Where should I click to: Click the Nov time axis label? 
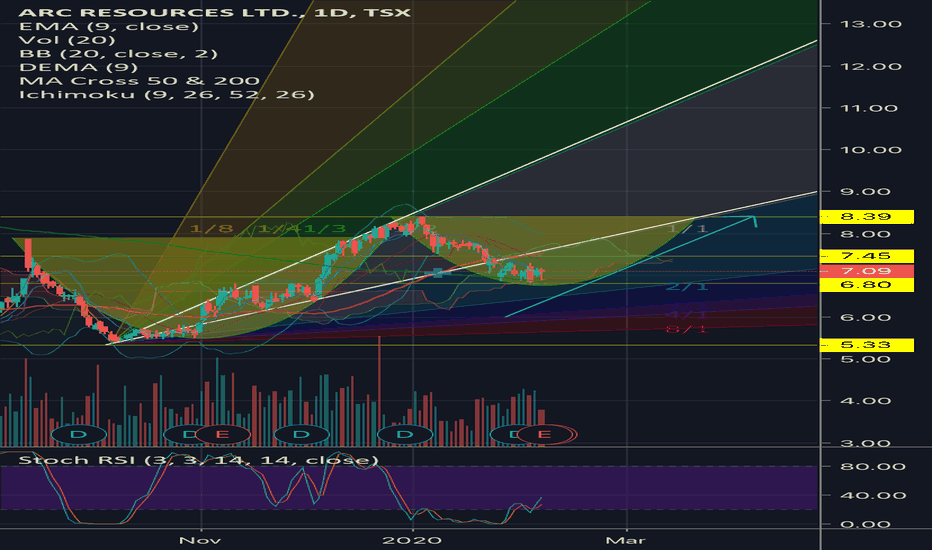point(200,540)
